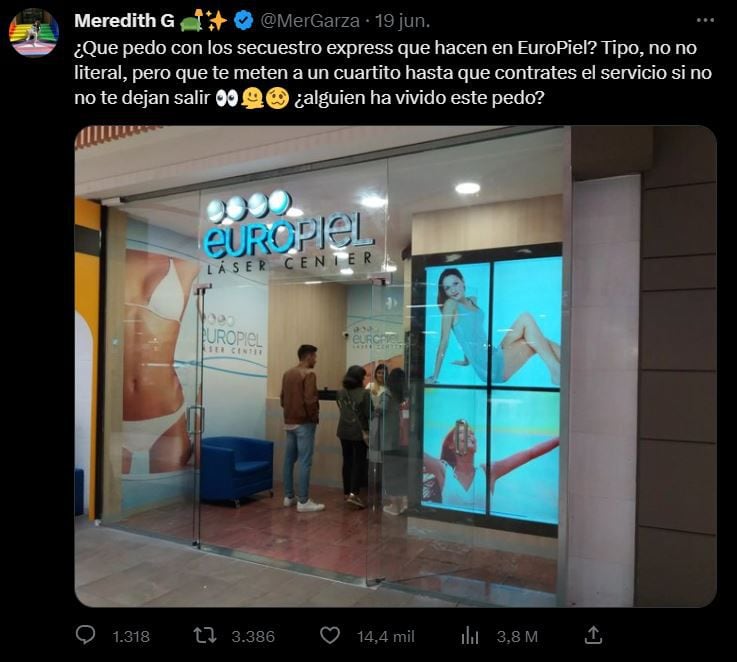This screenshot has height=662, width=737.
Task: Open the @MerGarza handle link
Action: [309, 21]
